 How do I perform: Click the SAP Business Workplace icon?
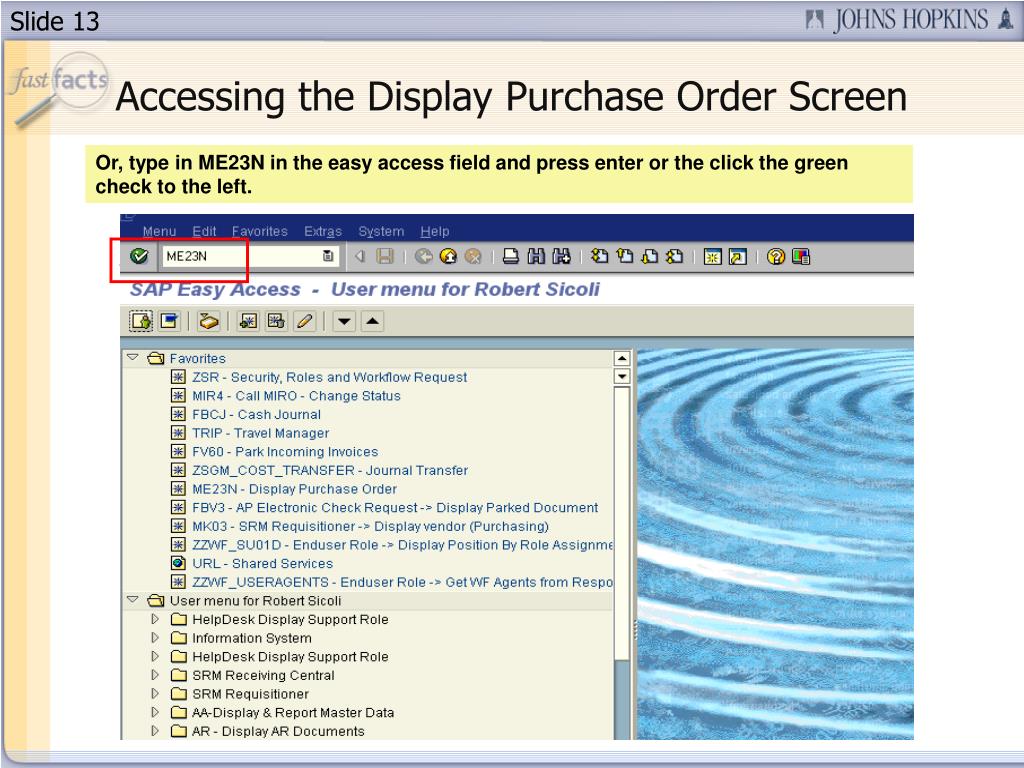209,321
